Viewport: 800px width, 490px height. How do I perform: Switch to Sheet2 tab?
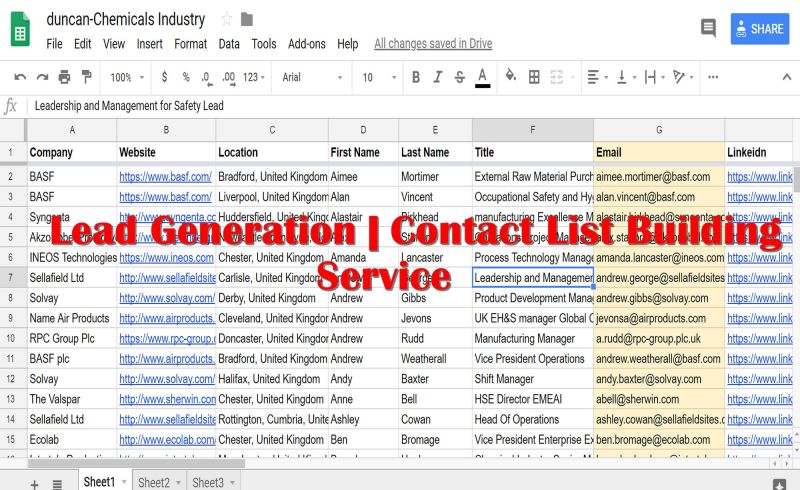(159, 482)
